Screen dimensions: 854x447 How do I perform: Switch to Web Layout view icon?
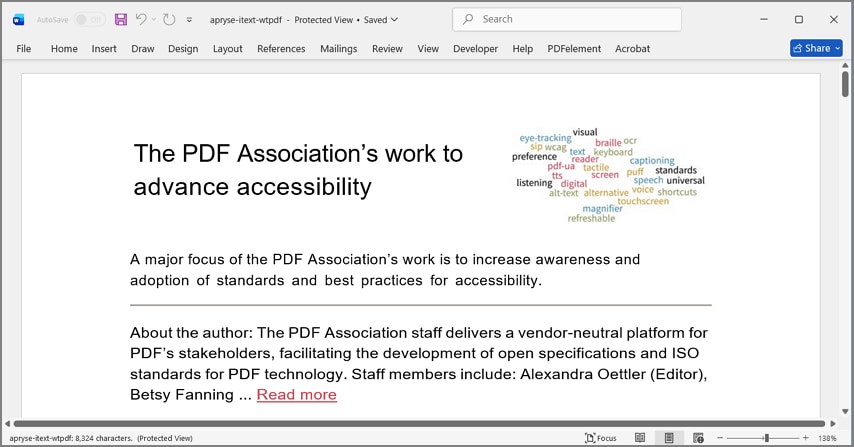tap(698, 438)
